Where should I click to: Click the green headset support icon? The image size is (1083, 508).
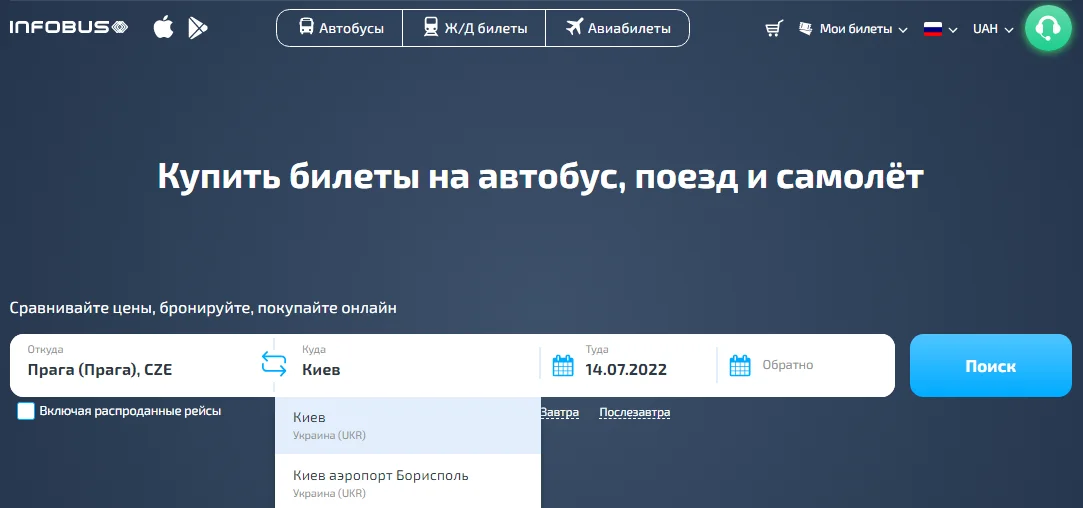(1048, 28)
